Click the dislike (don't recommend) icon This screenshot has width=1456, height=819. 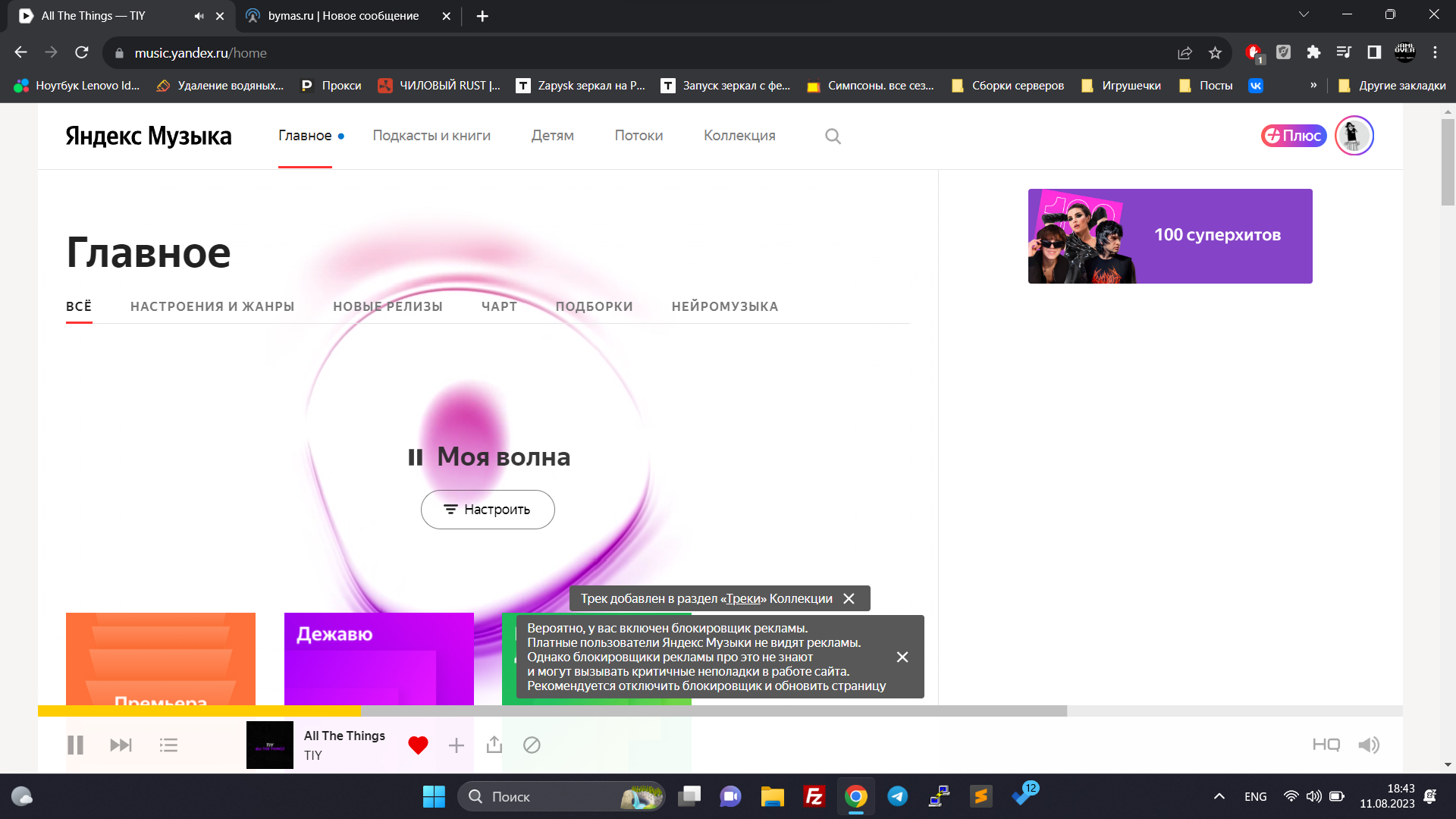tap(532, 745)
